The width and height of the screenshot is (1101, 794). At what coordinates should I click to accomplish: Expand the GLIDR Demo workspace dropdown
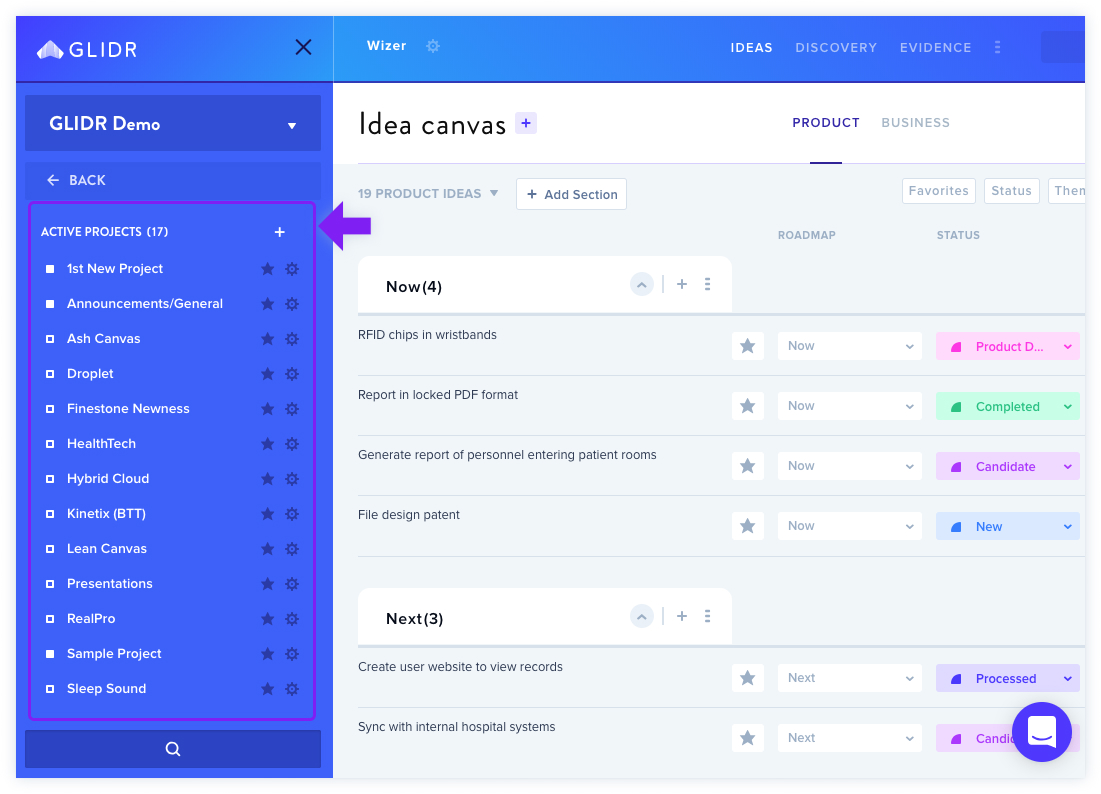coord(173,124)
